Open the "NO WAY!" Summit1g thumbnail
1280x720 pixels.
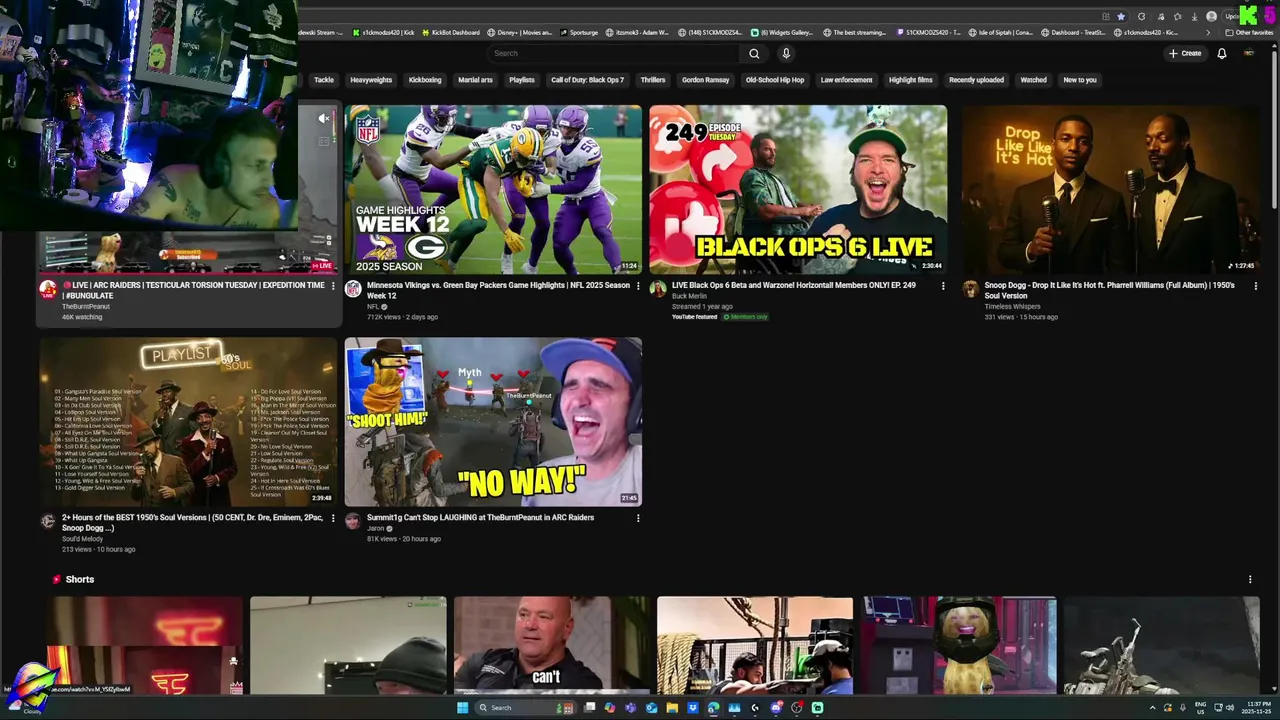point(493,421)
